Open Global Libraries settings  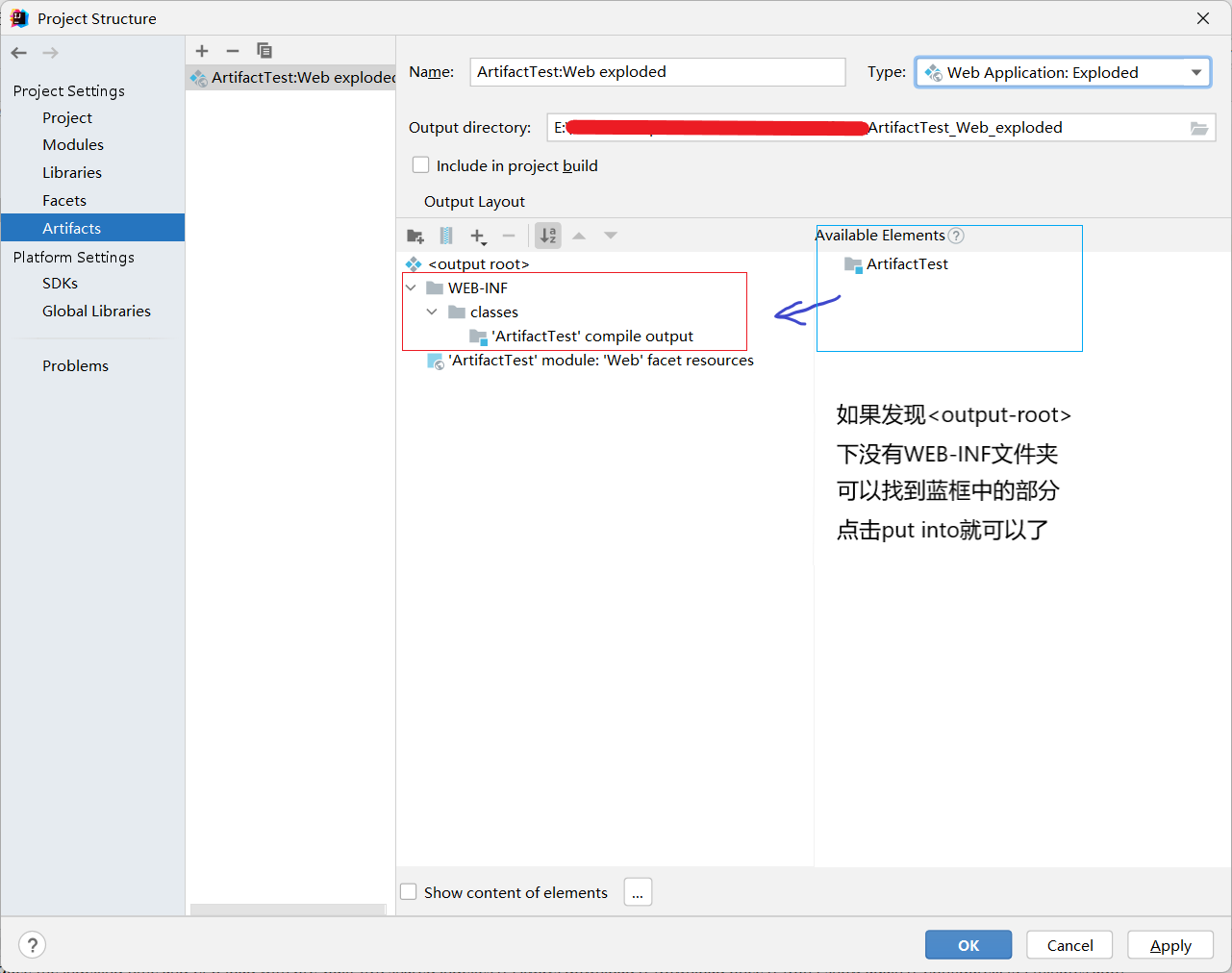tap(96, 311)
